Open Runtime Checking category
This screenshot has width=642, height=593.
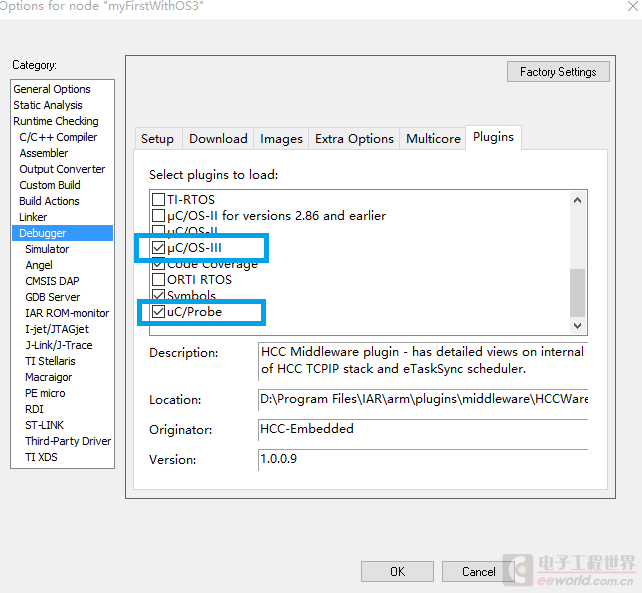[x=56, y=121]
